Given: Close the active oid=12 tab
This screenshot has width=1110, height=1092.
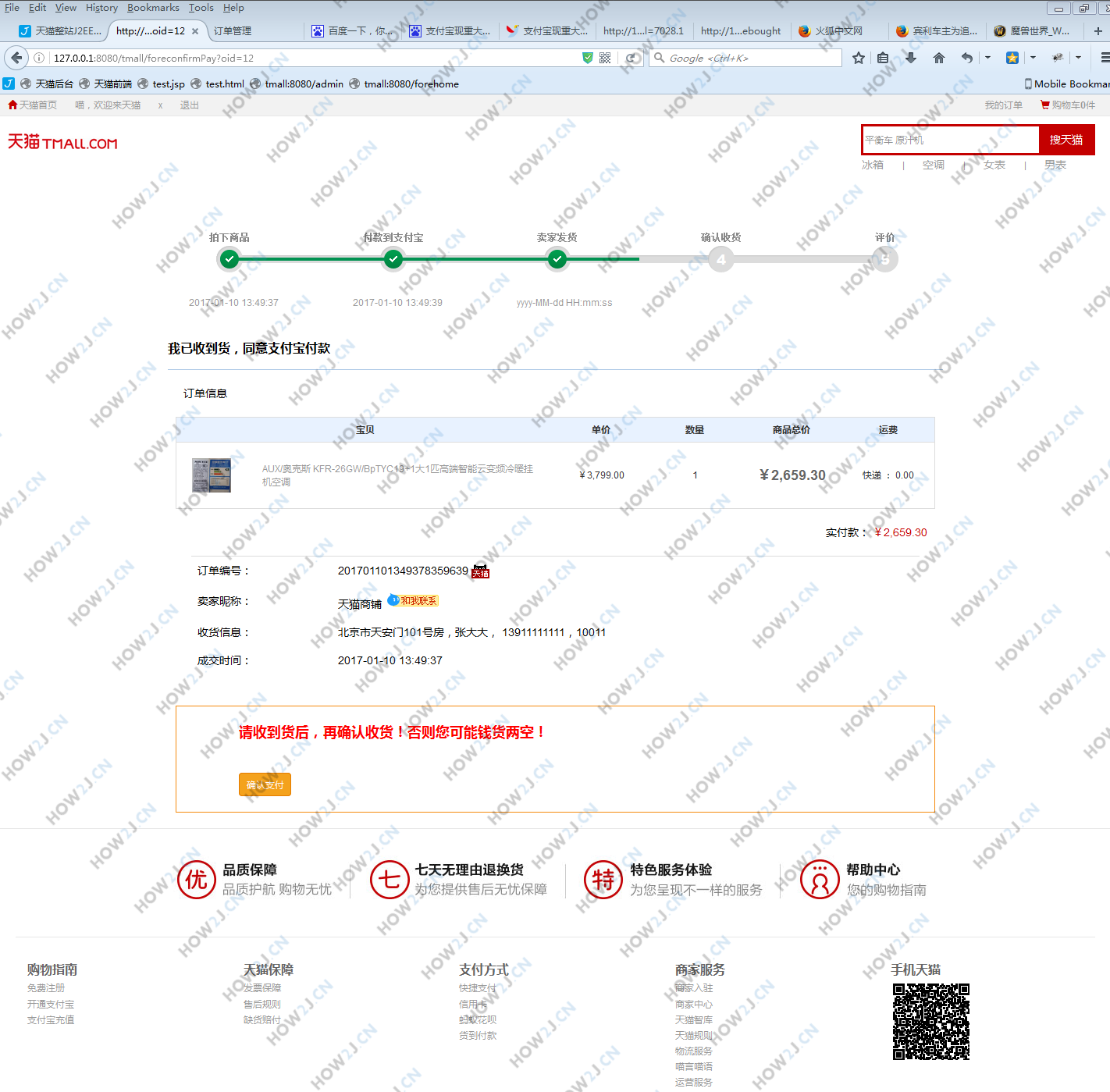Looking at the screenshot, I should [x=195, y=31].
